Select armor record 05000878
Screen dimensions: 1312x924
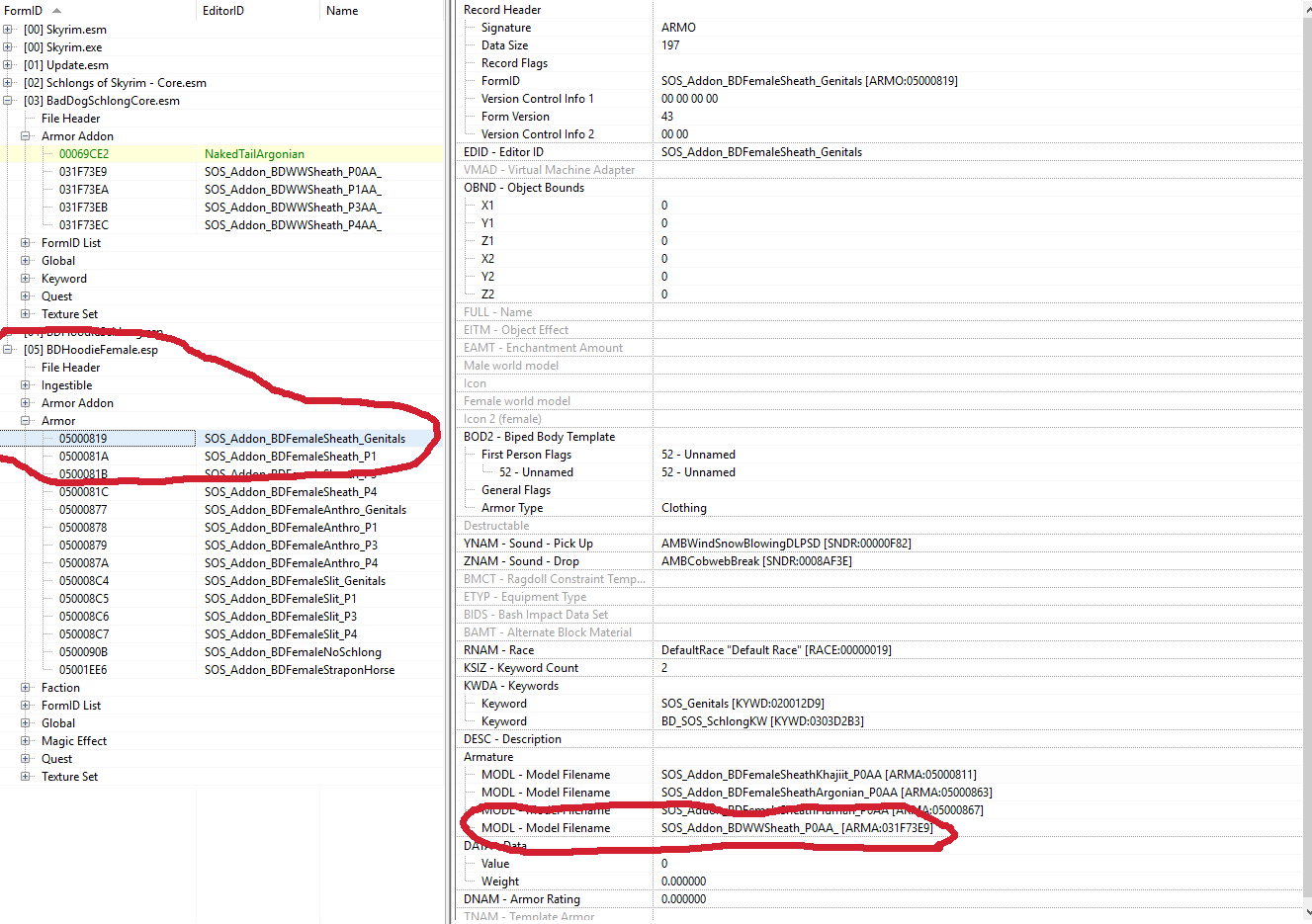221,528
